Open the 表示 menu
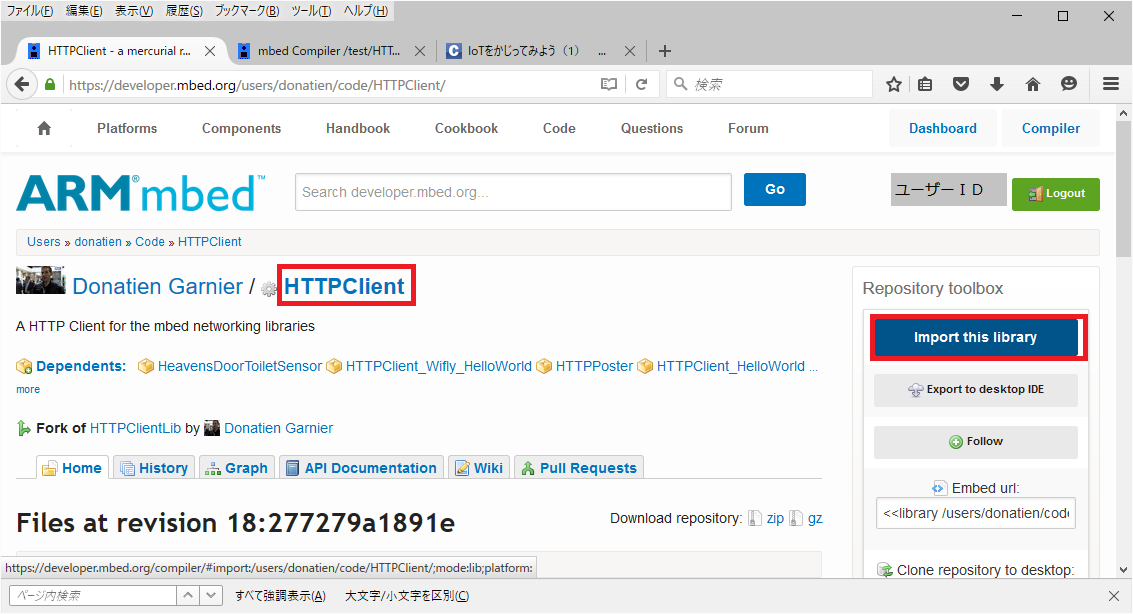This screenshot has height=614, width=1133. [134, 11]
